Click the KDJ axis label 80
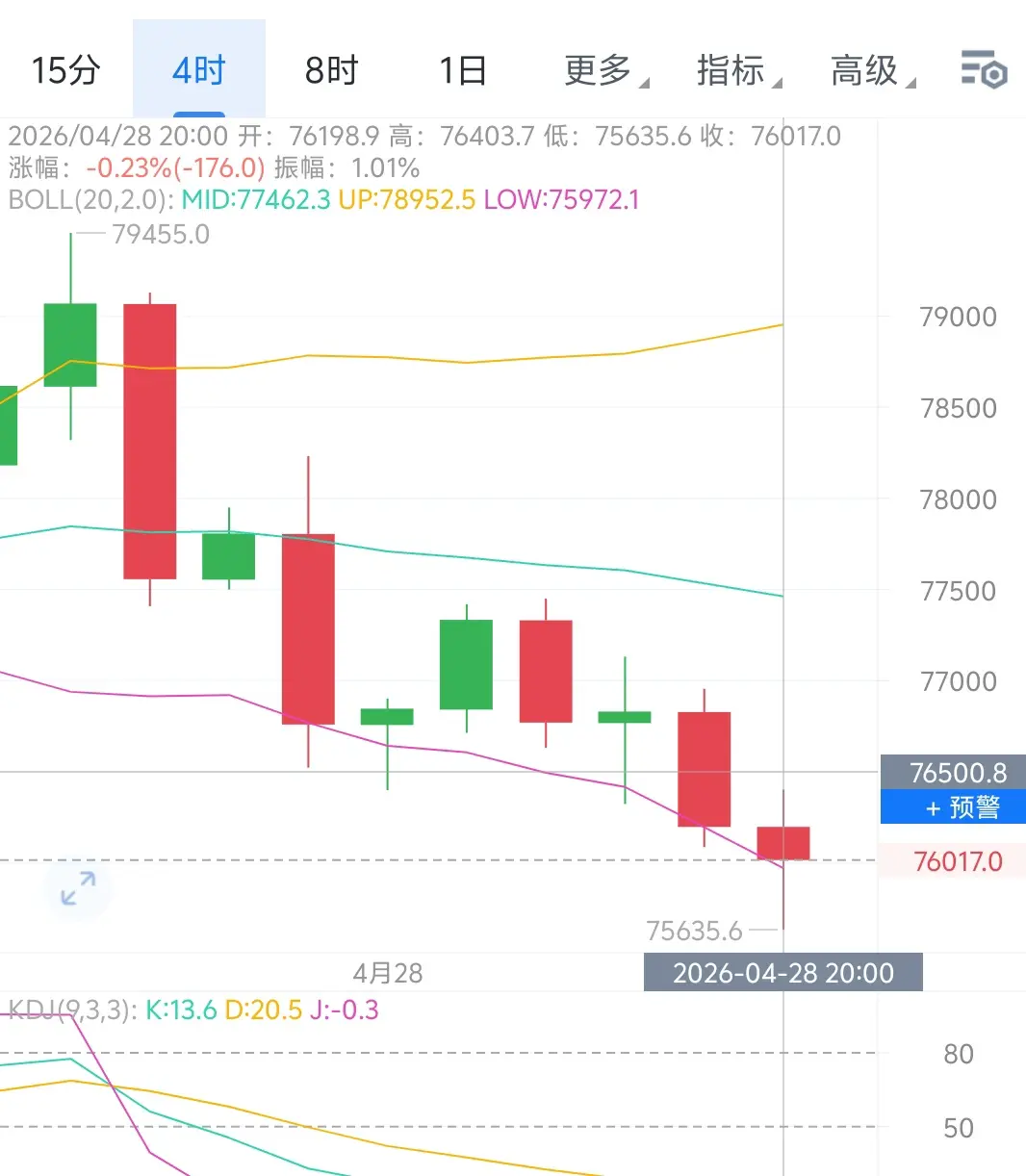The image size is (1026, 1176). (x=958, y=1054)
